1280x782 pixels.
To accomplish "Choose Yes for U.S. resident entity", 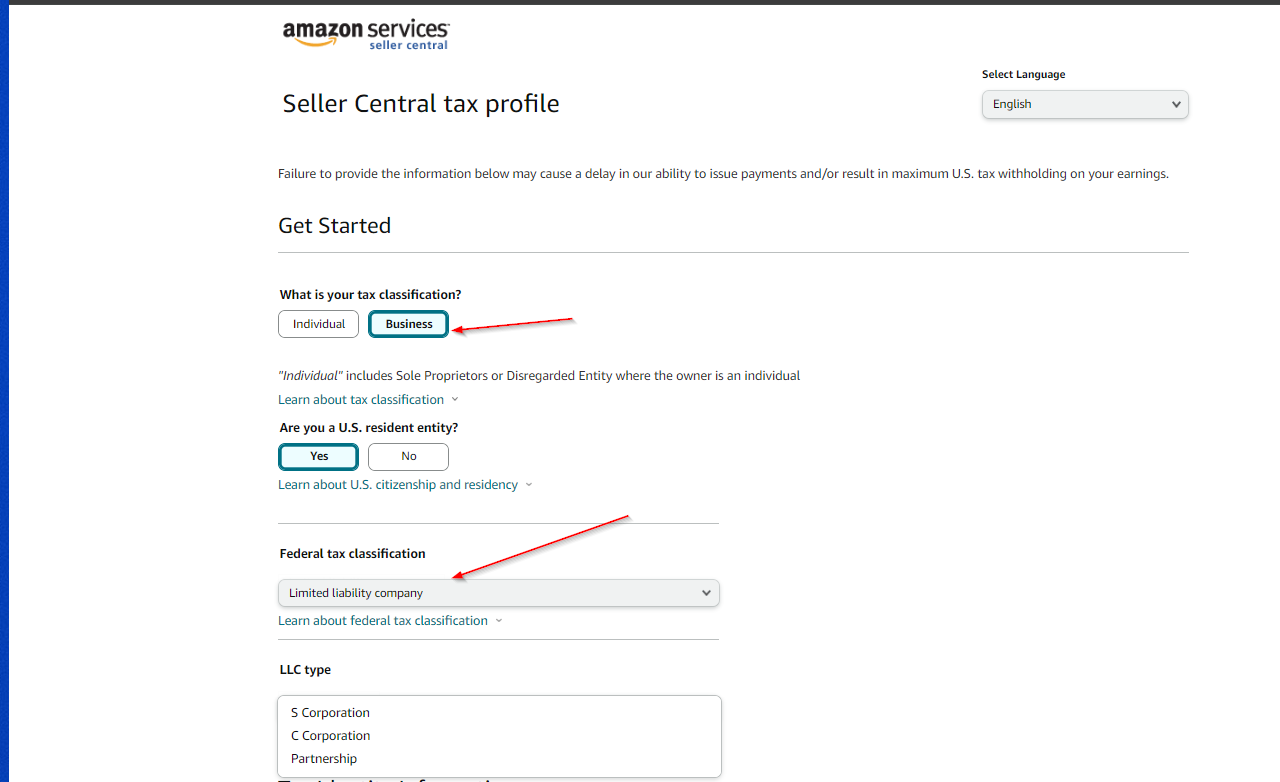I will tap(318, 456).
